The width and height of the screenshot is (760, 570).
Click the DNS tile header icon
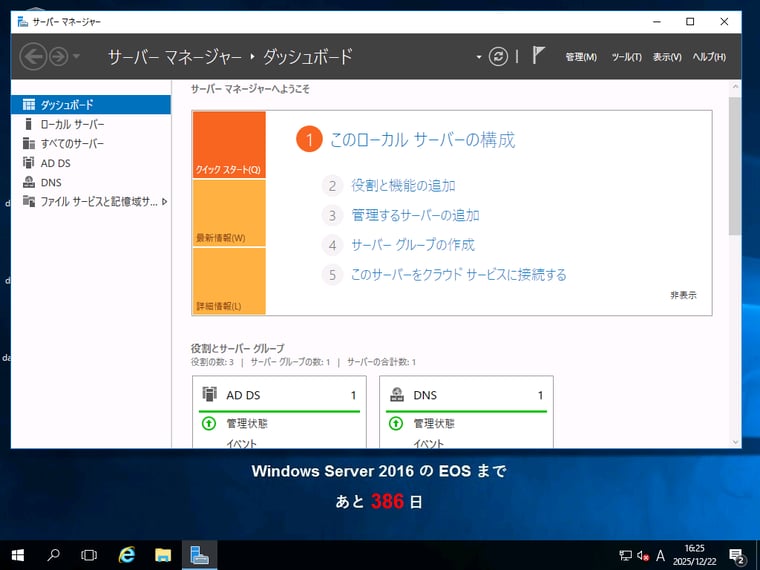[x=397, y=395]
